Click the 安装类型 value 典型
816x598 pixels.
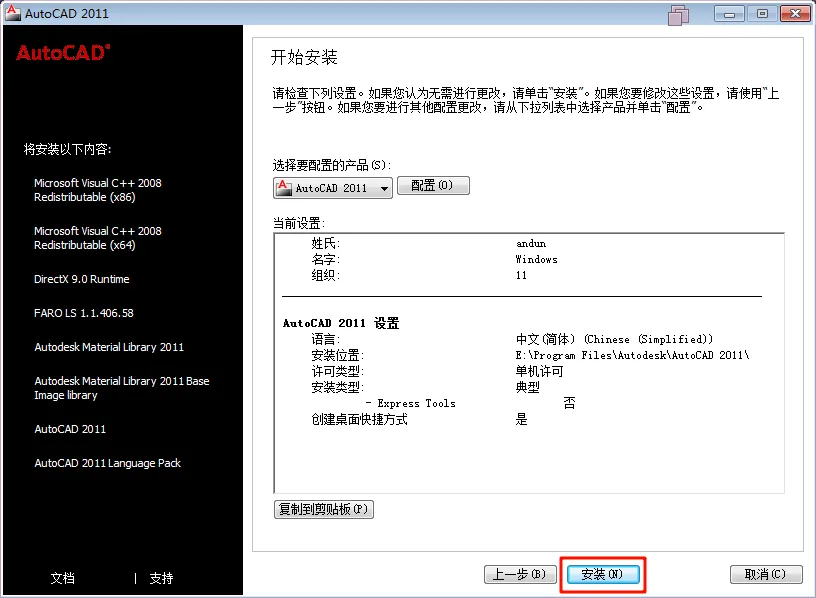point(527,387)
